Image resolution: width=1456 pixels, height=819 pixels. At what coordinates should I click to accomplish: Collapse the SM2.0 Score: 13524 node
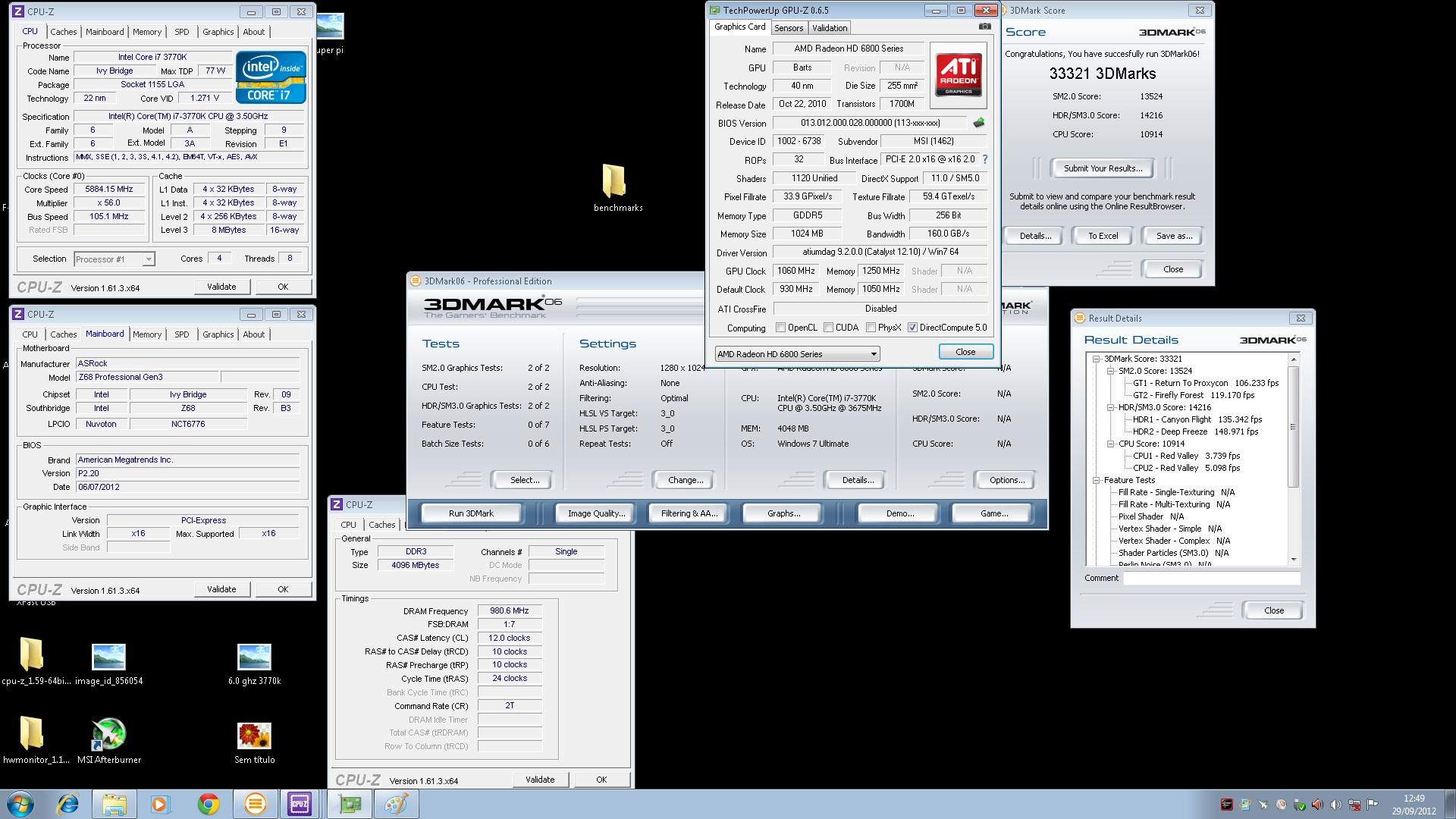click(1110, 372)
